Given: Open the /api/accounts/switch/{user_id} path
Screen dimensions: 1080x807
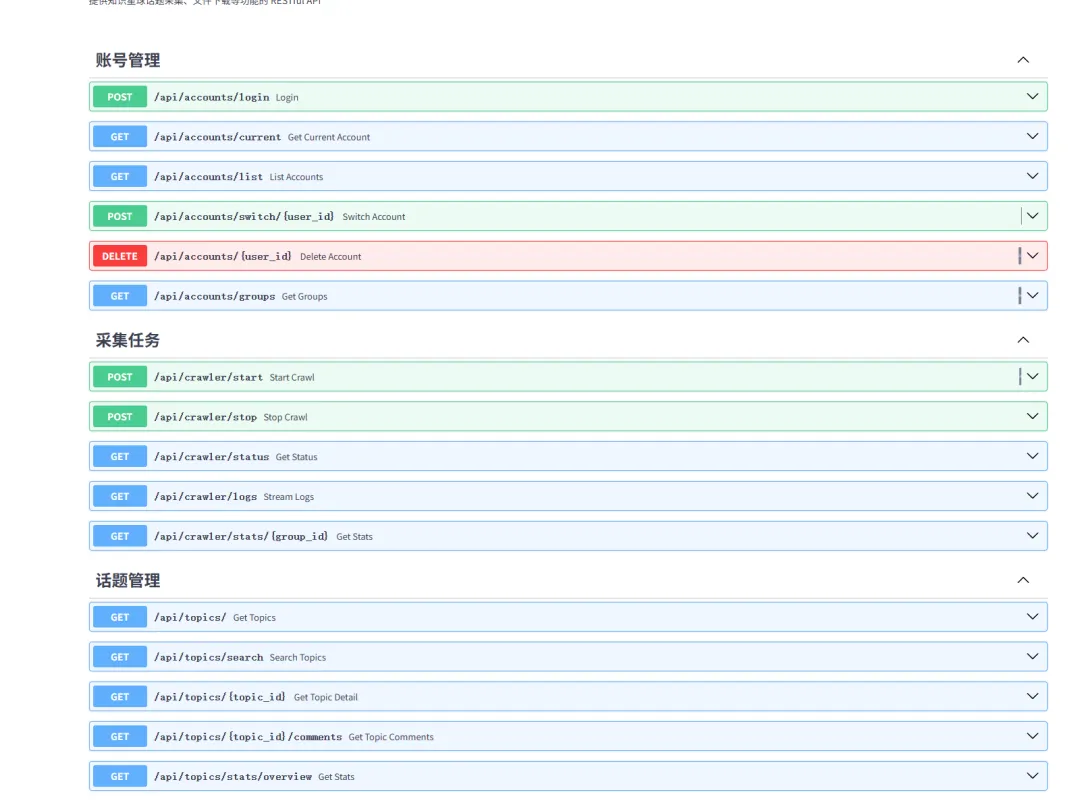Looking at the screenshot, I should [x=244, y=216].
